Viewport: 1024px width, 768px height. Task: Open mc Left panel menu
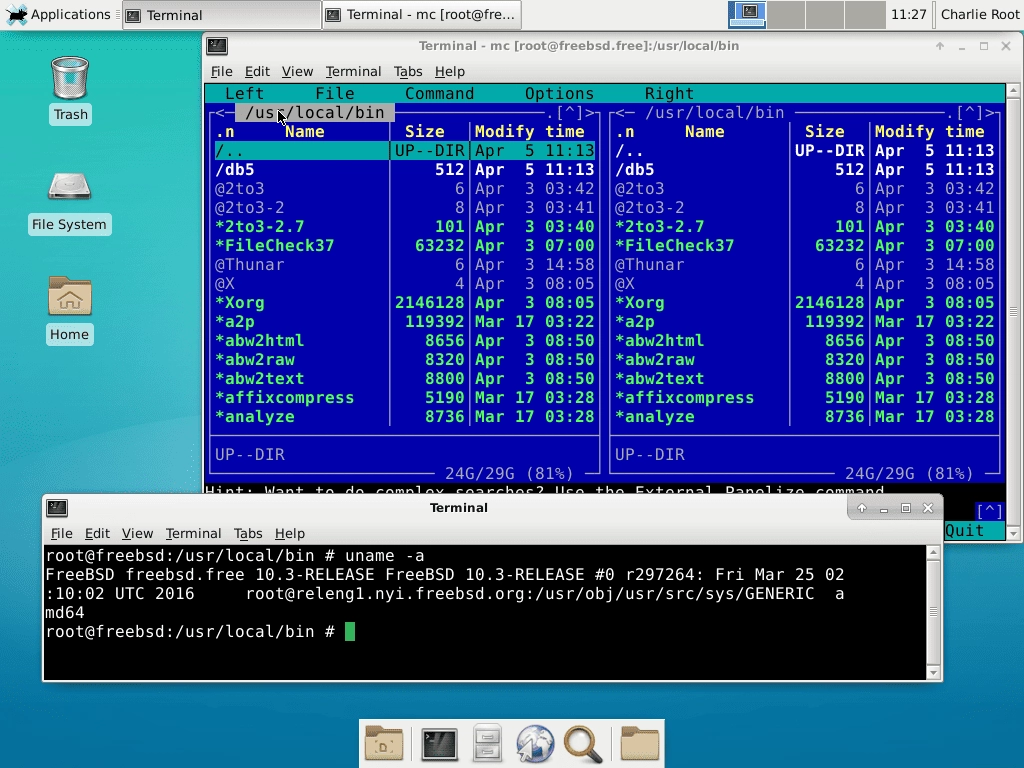(244, 93)
